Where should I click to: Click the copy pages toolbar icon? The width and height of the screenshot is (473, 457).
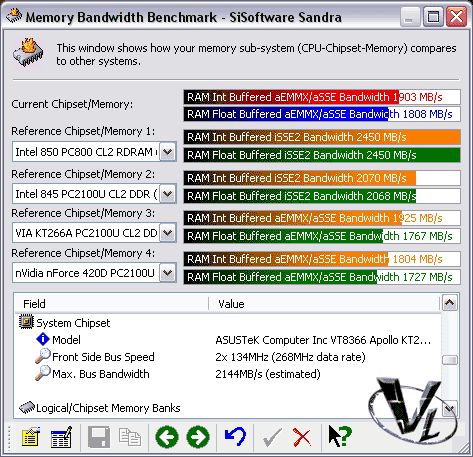[130, 437]
